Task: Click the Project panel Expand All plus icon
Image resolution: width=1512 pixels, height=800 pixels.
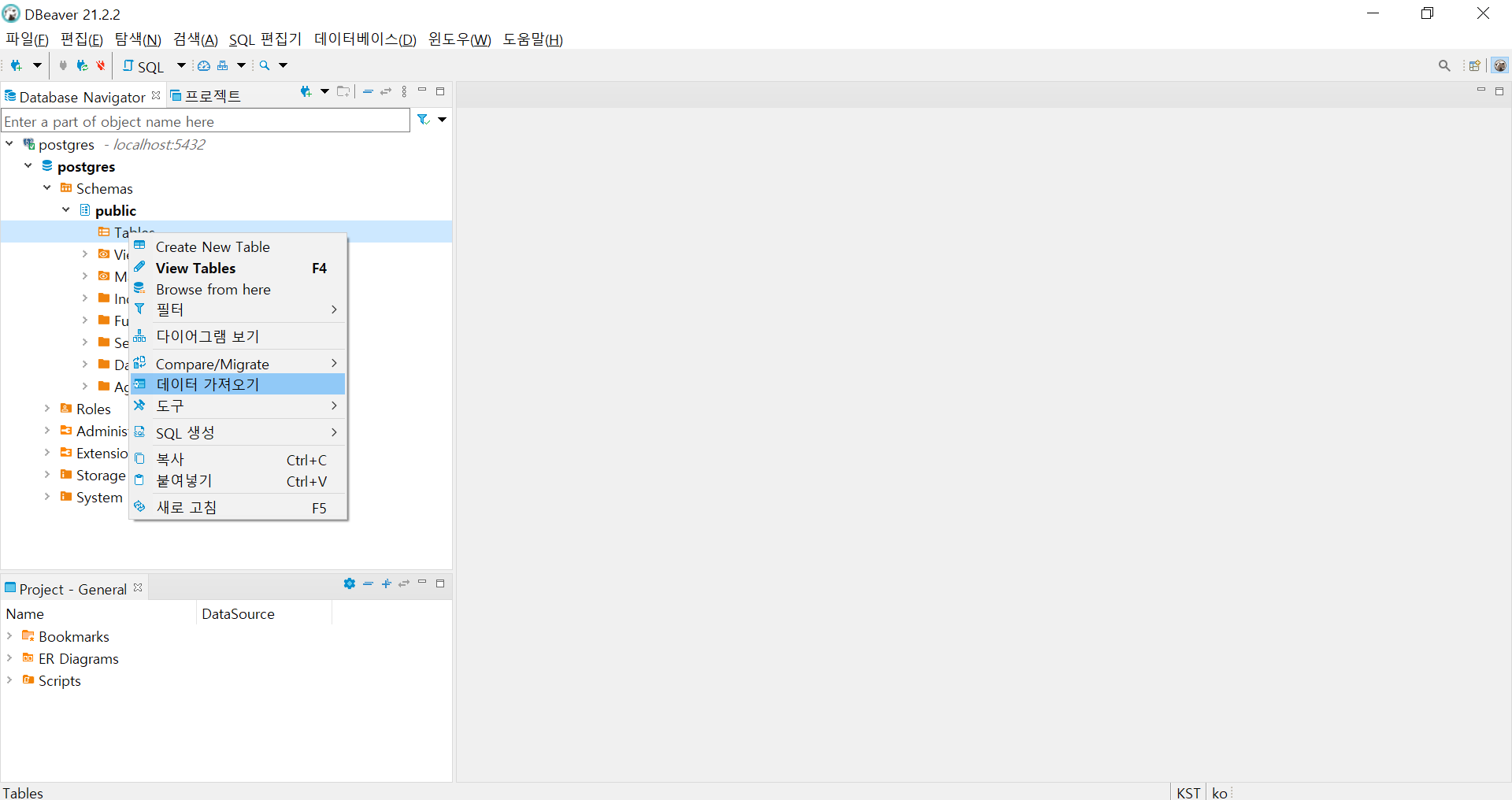Action: point(386,584)
